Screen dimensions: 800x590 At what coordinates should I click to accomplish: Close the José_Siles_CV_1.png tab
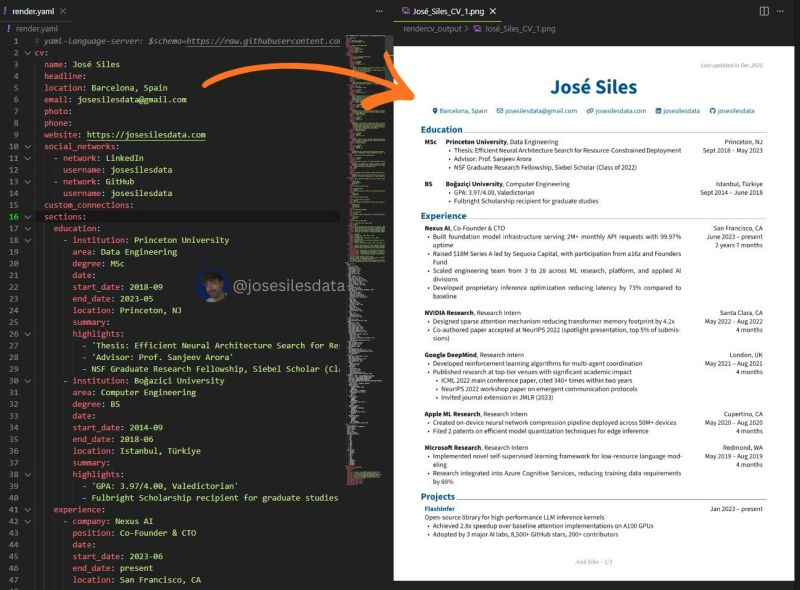[493, 11]
